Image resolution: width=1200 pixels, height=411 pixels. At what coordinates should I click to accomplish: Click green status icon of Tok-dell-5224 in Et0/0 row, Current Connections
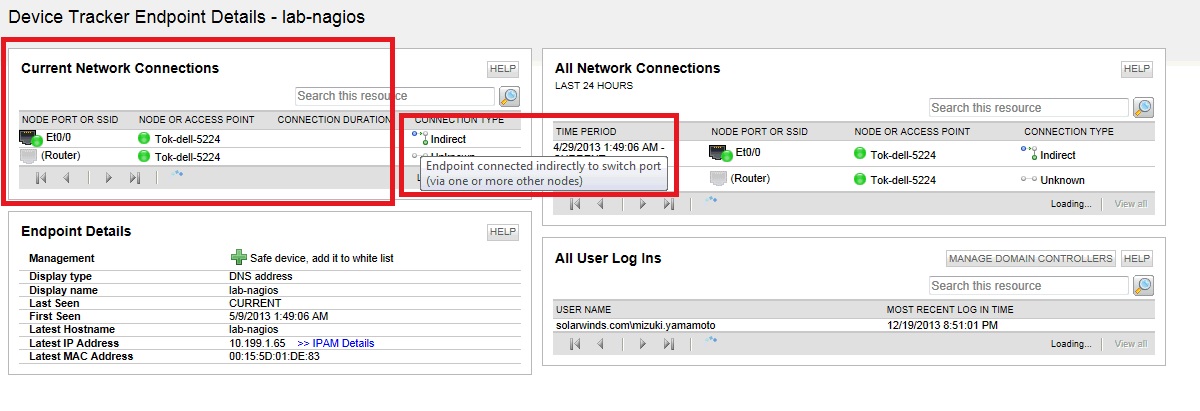[x=145, y=139]
